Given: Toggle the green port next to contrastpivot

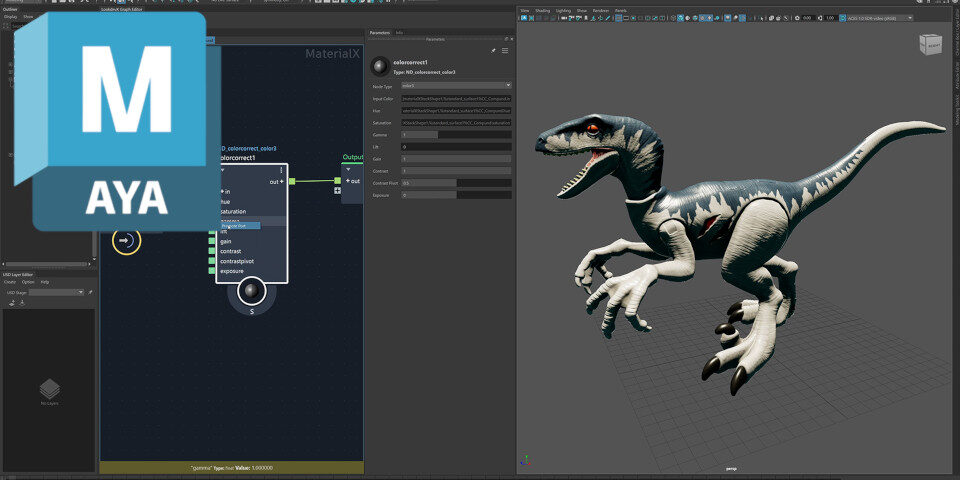Looking at the screenshot, I should coord(212,261).
